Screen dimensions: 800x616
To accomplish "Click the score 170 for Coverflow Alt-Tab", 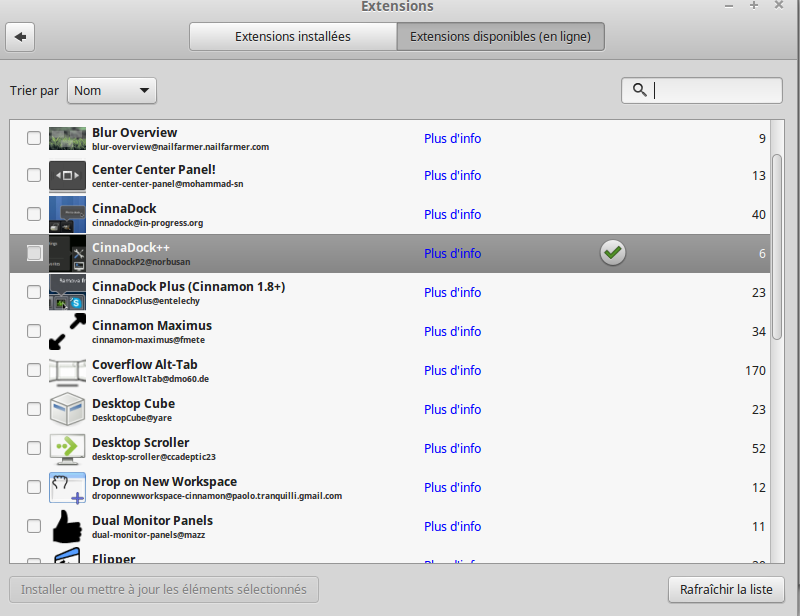I will coord(755,371).
